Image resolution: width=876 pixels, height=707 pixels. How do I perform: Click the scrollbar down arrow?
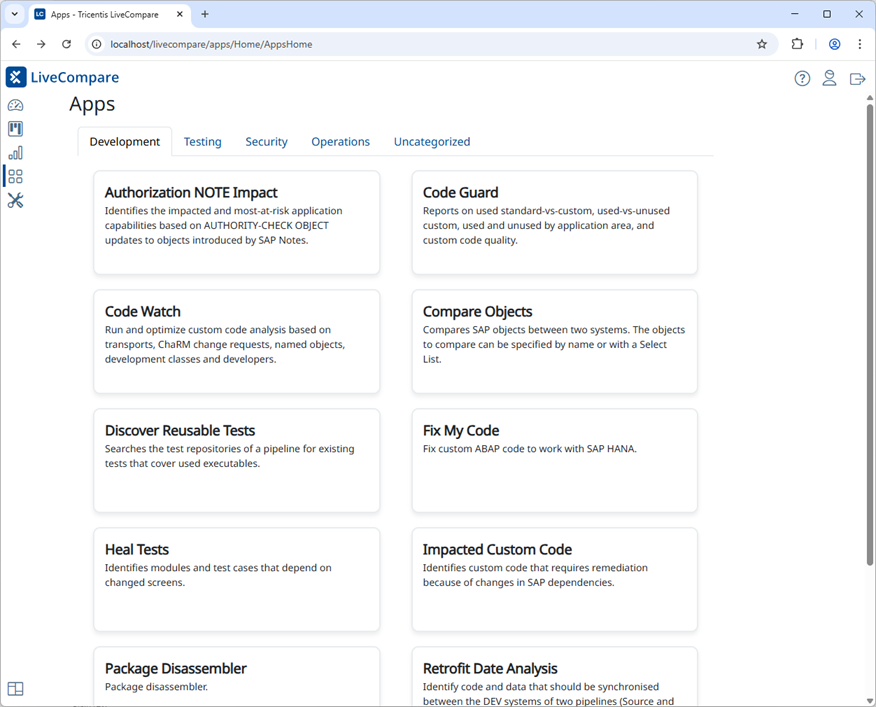click(870, 701)
